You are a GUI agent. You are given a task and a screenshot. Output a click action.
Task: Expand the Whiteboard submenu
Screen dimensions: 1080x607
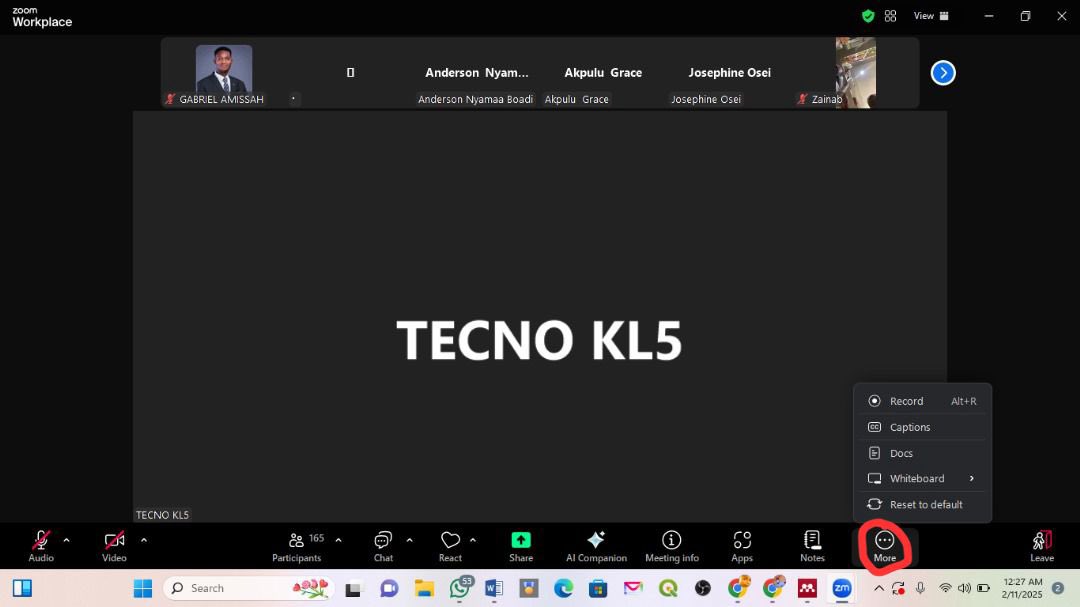(922, 479)
